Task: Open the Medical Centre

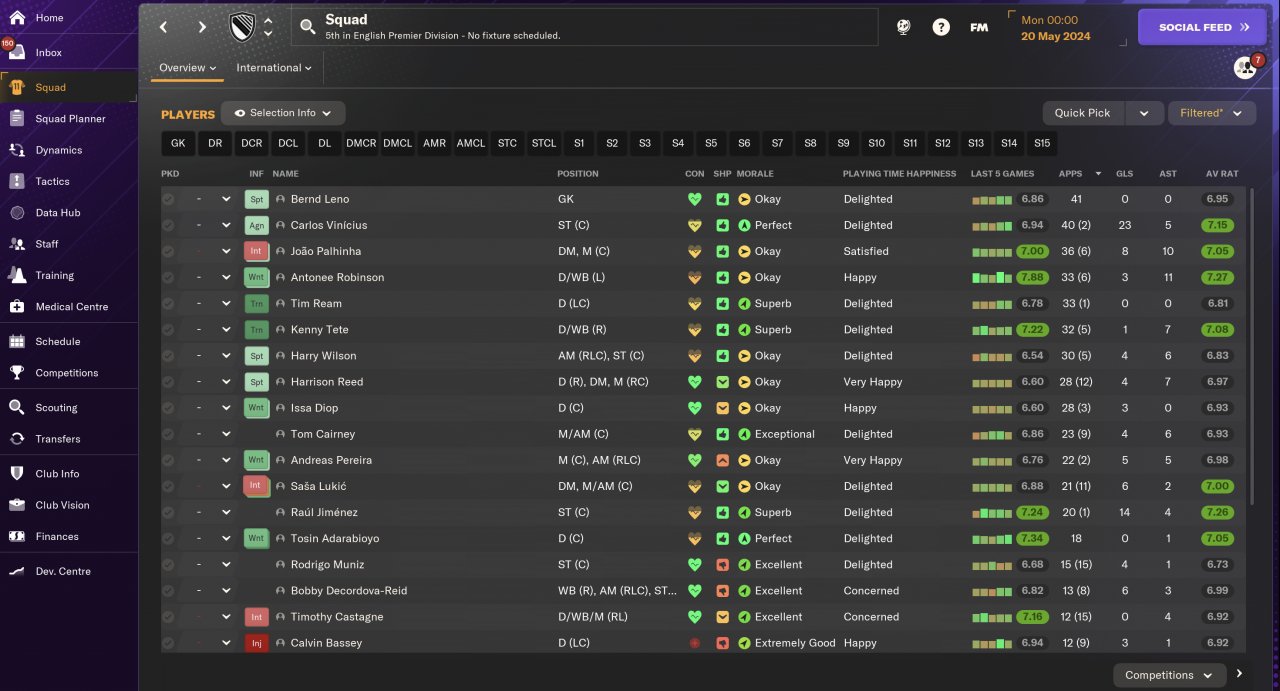Action: click(x=71, y=307)
